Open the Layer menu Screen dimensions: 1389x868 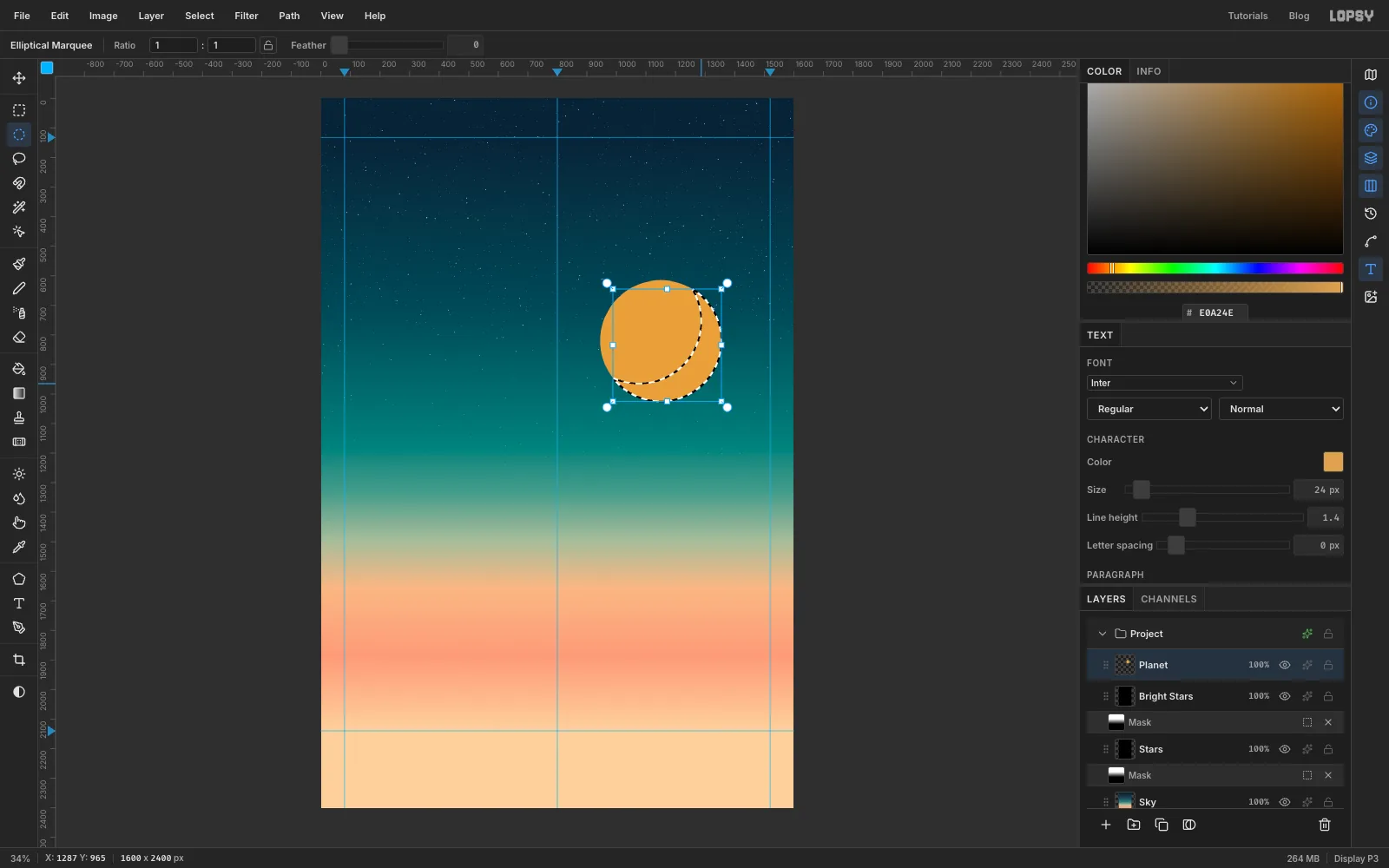151,16
